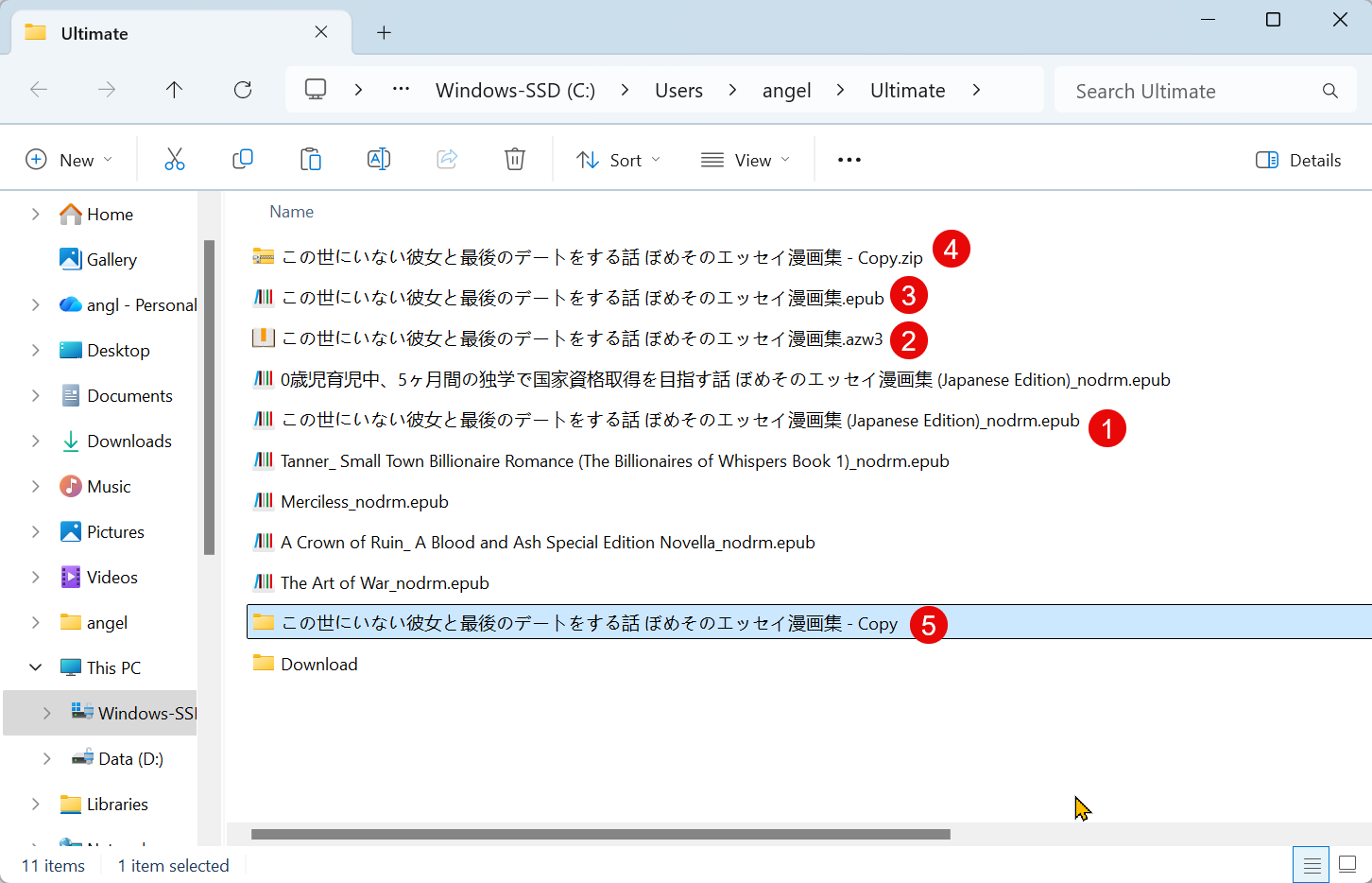Screen dimensions: 1372x883
Task: Click chevron after Users in address bar
Action: coord(732,90)
